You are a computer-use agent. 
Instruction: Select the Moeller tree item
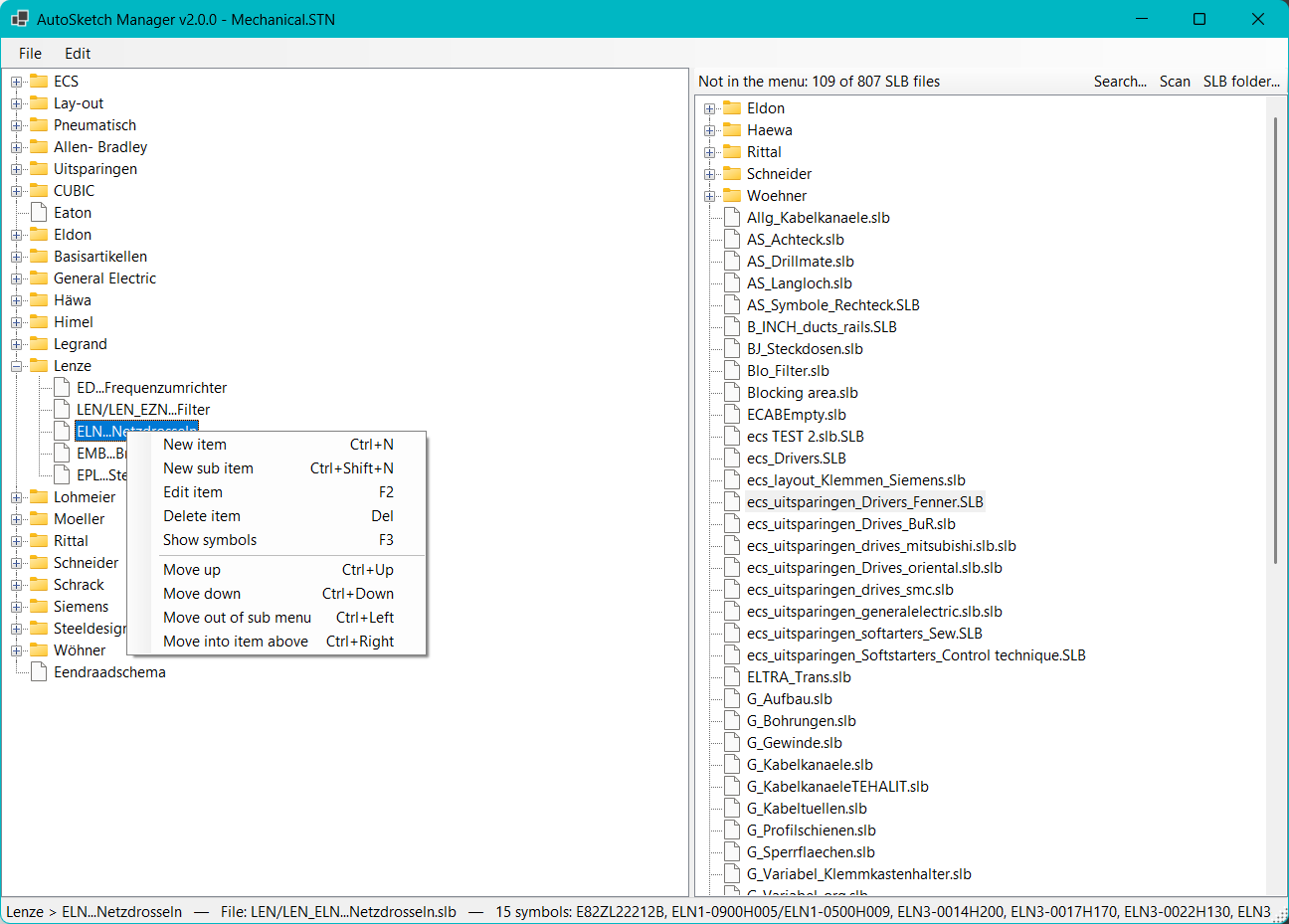point(79,518)
